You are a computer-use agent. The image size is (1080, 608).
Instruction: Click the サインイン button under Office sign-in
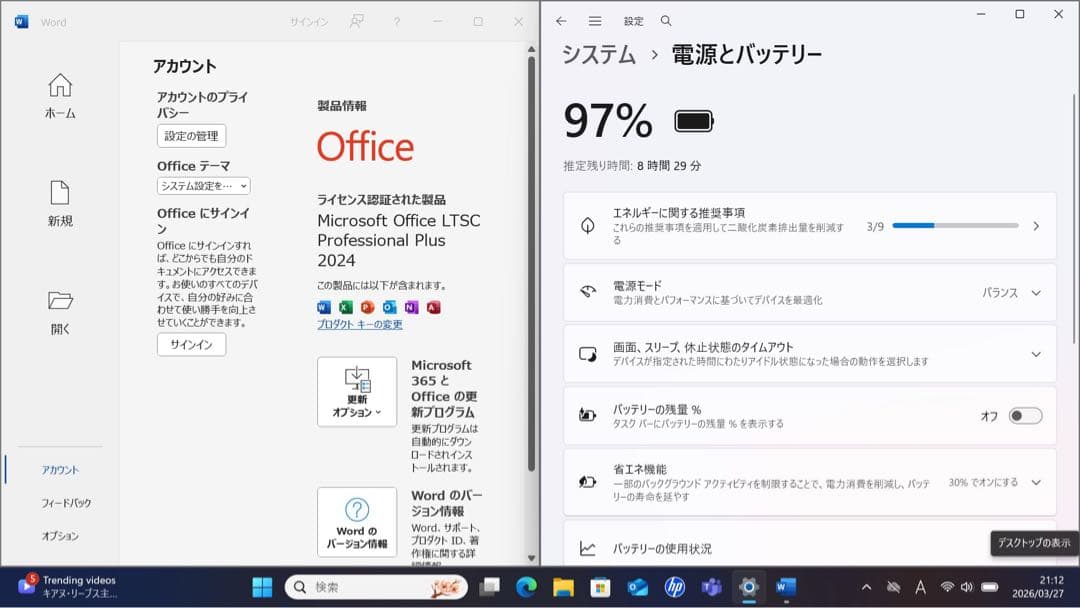click(191, 344)
